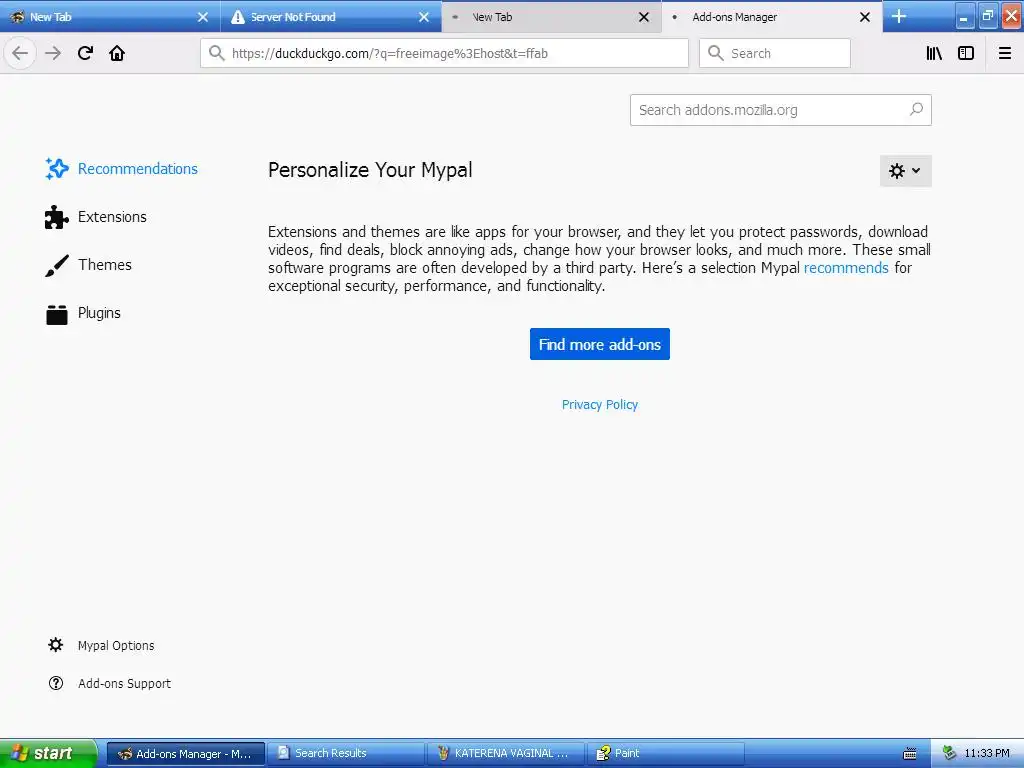The image size is (1024, 768).
Task: Click the Themes paintbrush icon
Action: click(56, 265)
